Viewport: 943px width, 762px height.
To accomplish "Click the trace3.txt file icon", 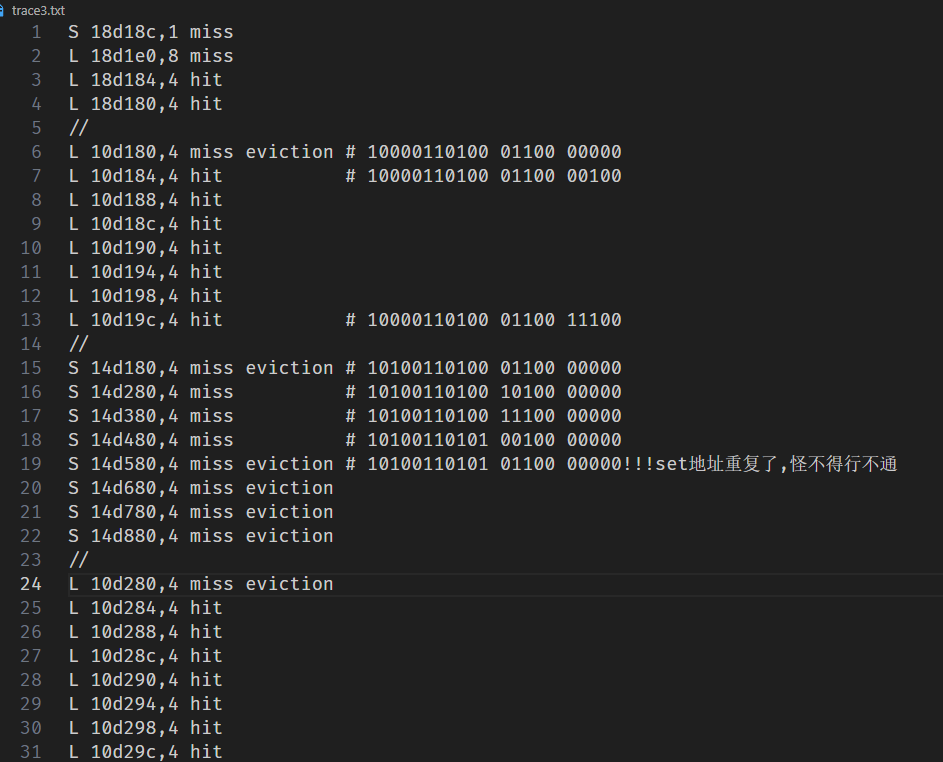I will pyautogui.click(x=2, y=11).
